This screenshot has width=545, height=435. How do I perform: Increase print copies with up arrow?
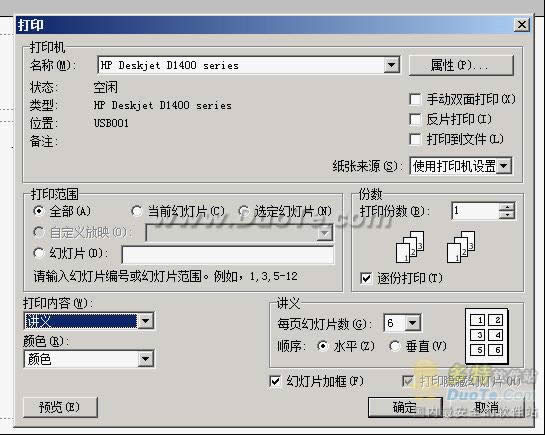507,207
